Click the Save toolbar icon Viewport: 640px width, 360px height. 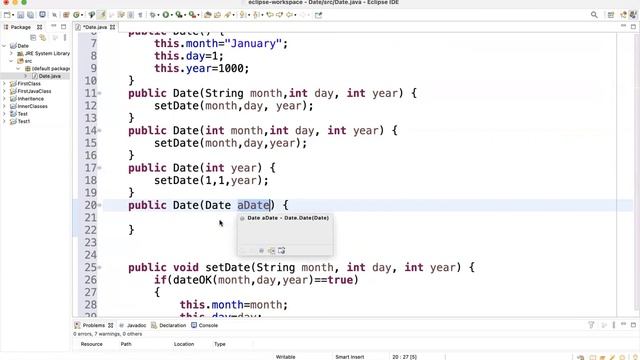[20, 15]
